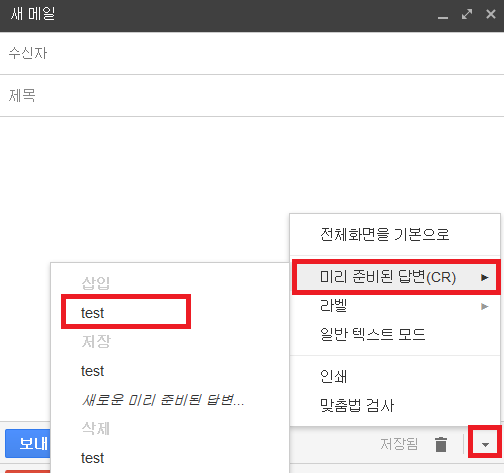
Task: Click the 제목 subject field
Action: [x=252, y=96]
